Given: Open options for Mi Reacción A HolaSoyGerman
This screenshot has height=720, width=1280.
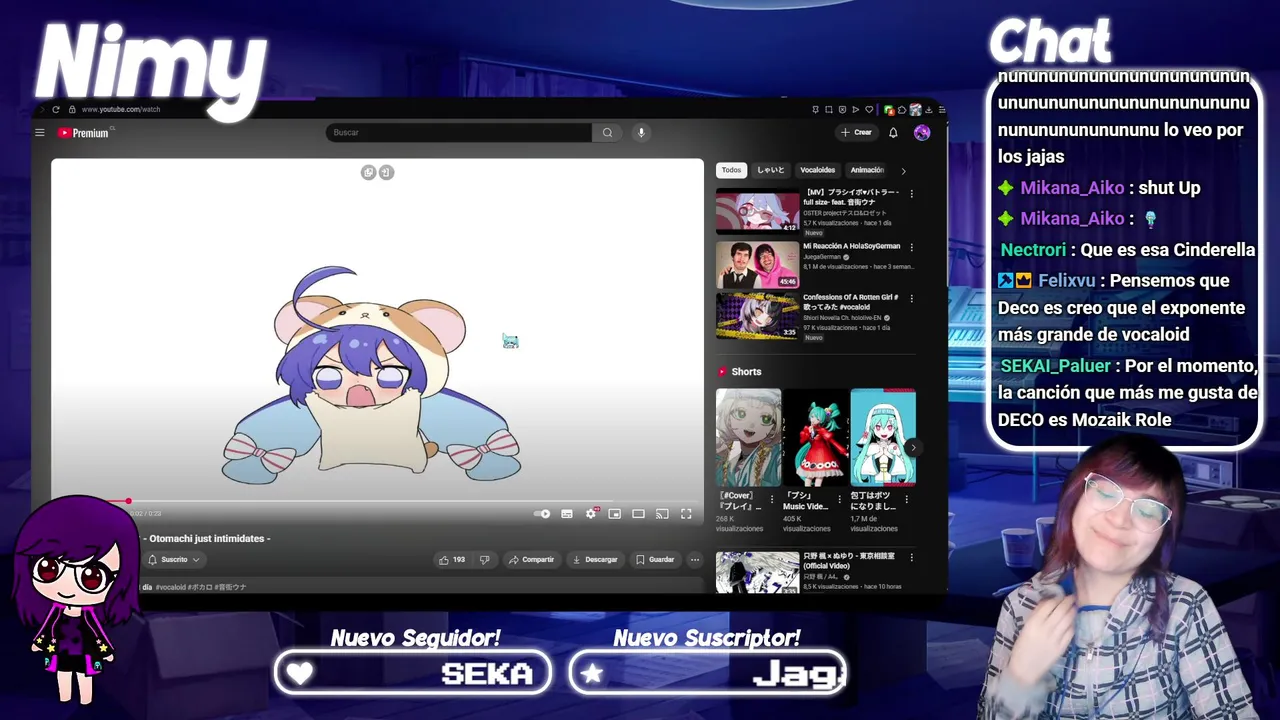Looking at the screenshot, I should point(911,247).
